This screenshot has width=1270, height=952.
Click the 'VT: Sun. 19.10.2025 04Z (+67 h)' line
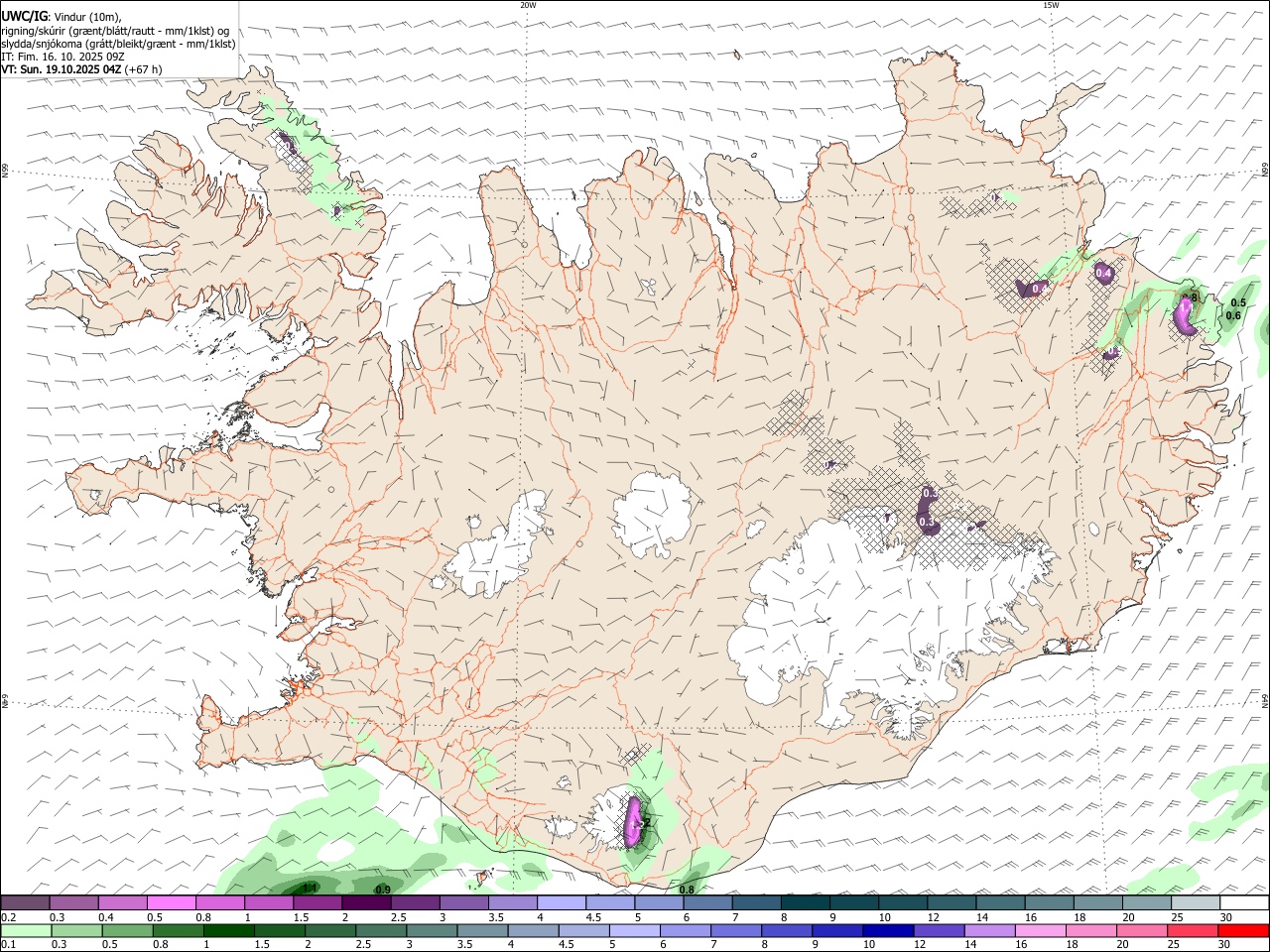[x=81, y=69]
